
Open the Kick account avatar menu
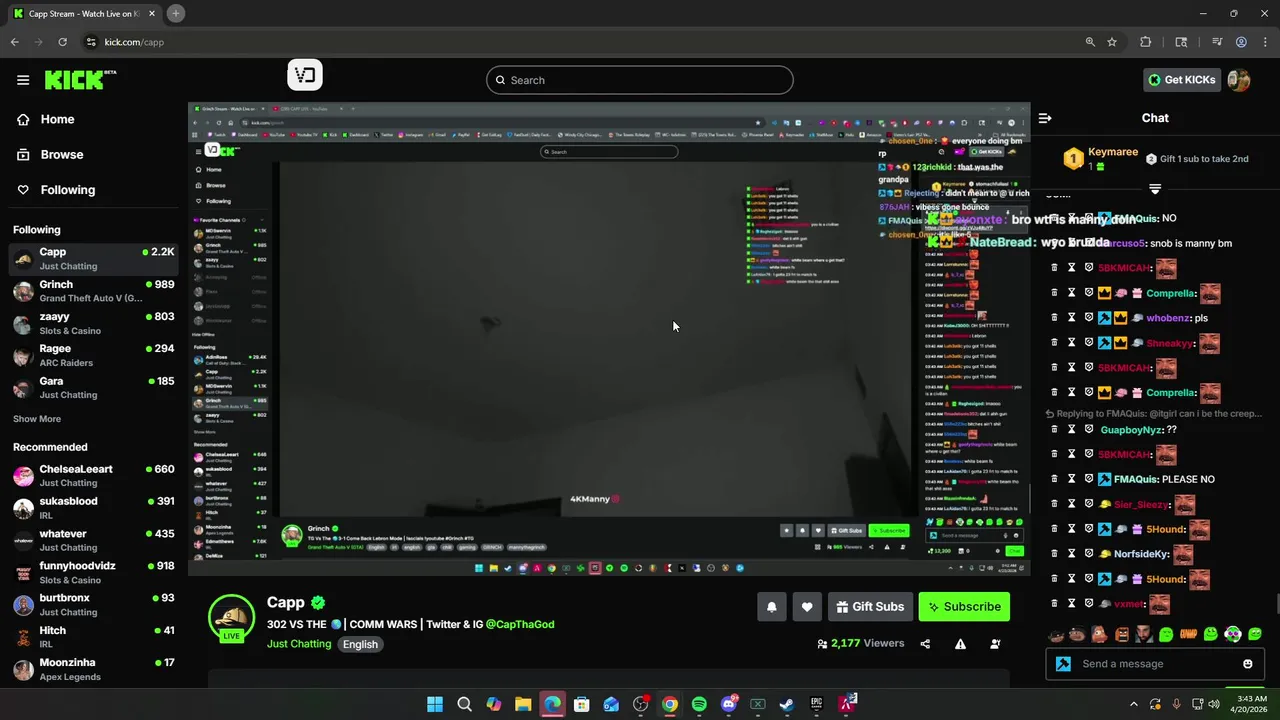click(1239, 80)
